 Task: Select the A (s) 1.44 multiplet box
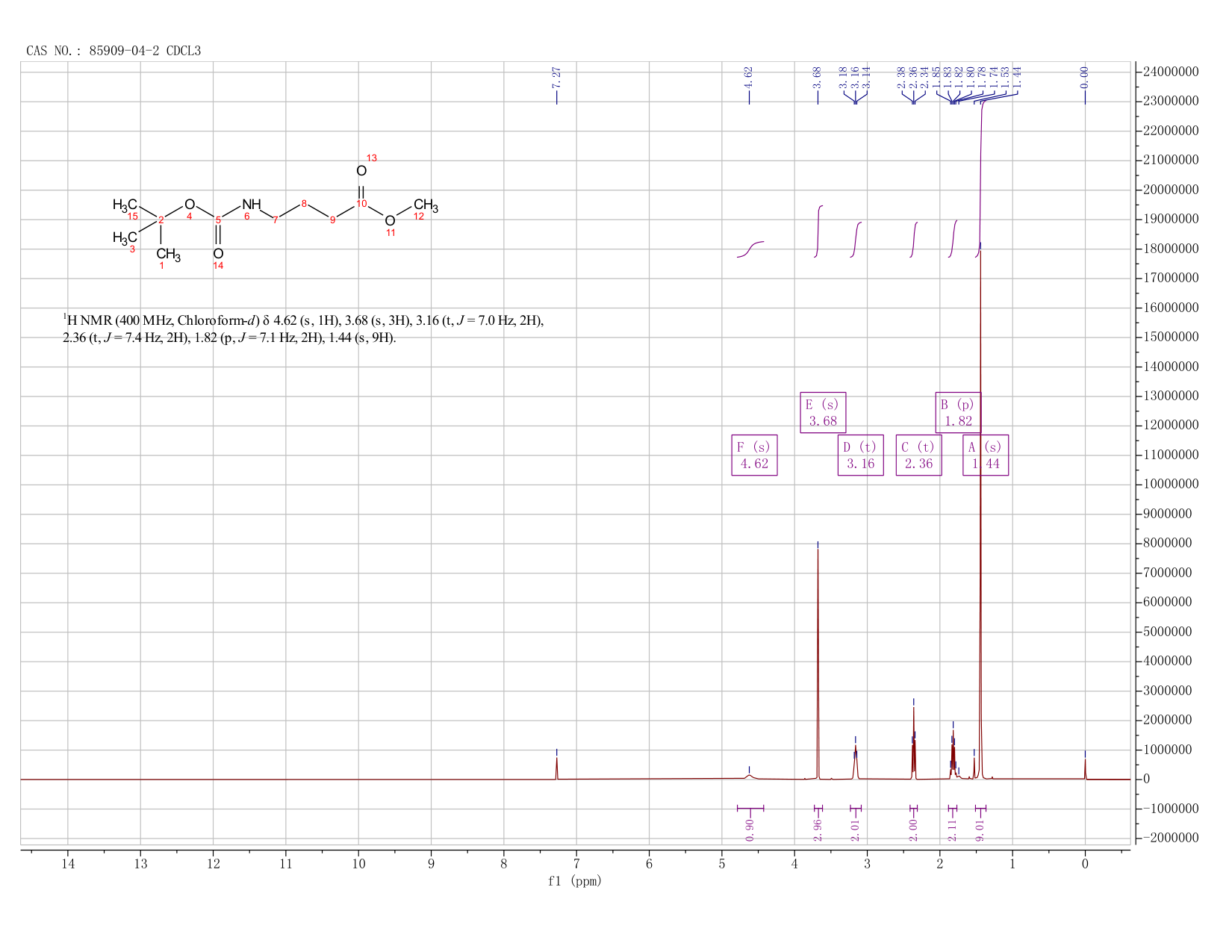(x=986, y=455)
